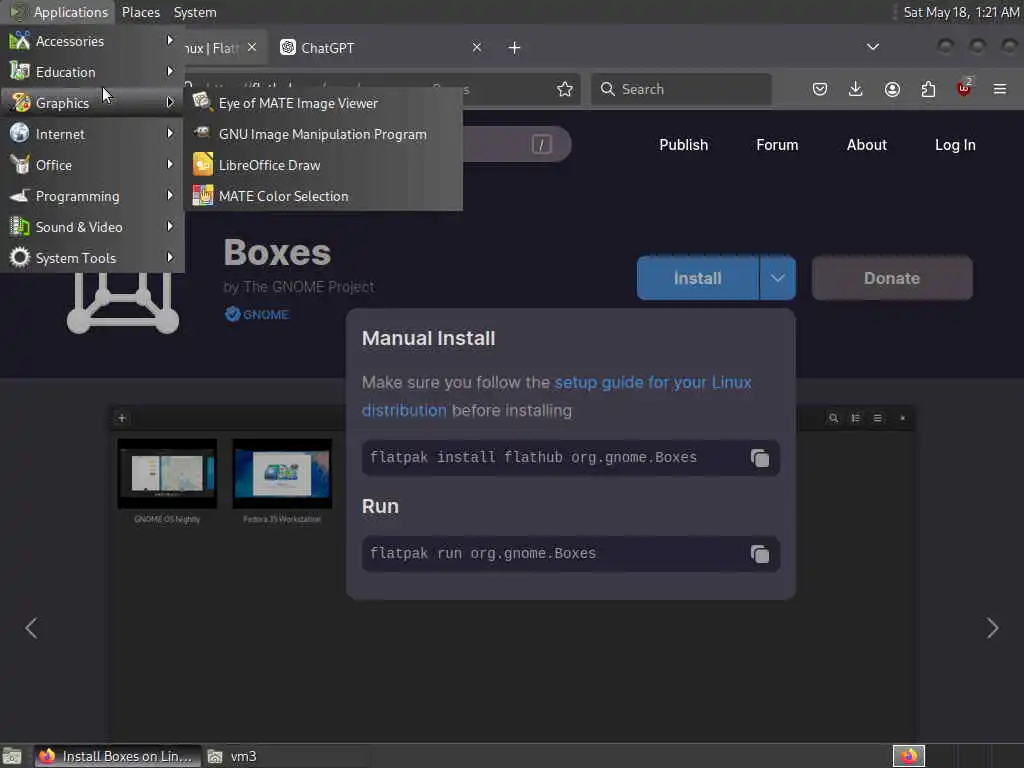Click the Publish link
1024x768 pixels.
(683, 145)
